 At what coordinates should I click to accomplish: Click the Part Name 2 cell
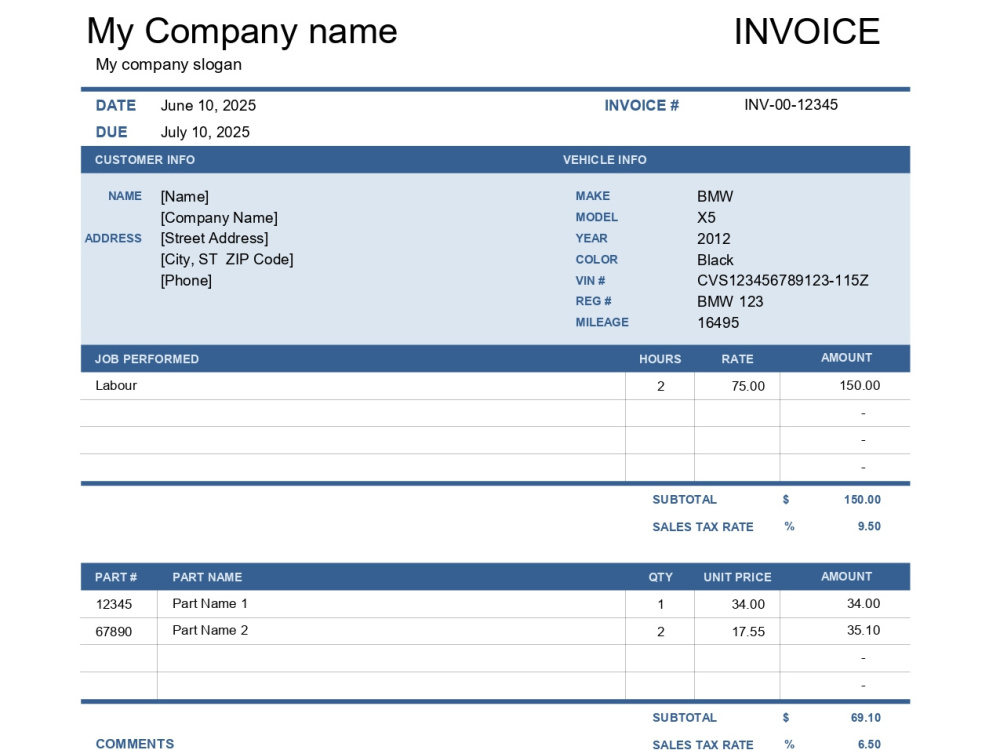coord(392,631)
